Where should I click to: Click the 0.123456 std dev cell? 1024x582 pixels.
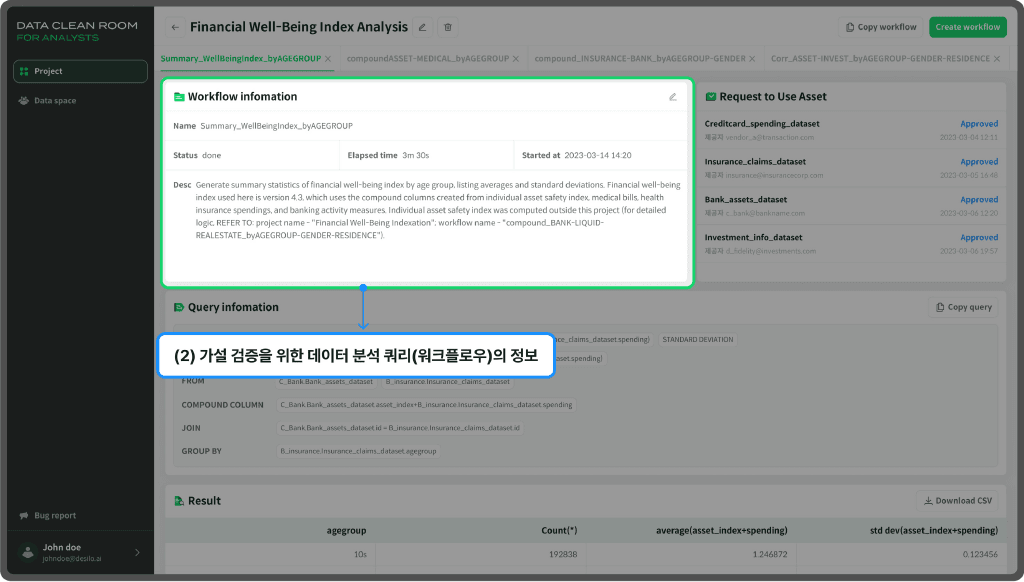point(980,555)
